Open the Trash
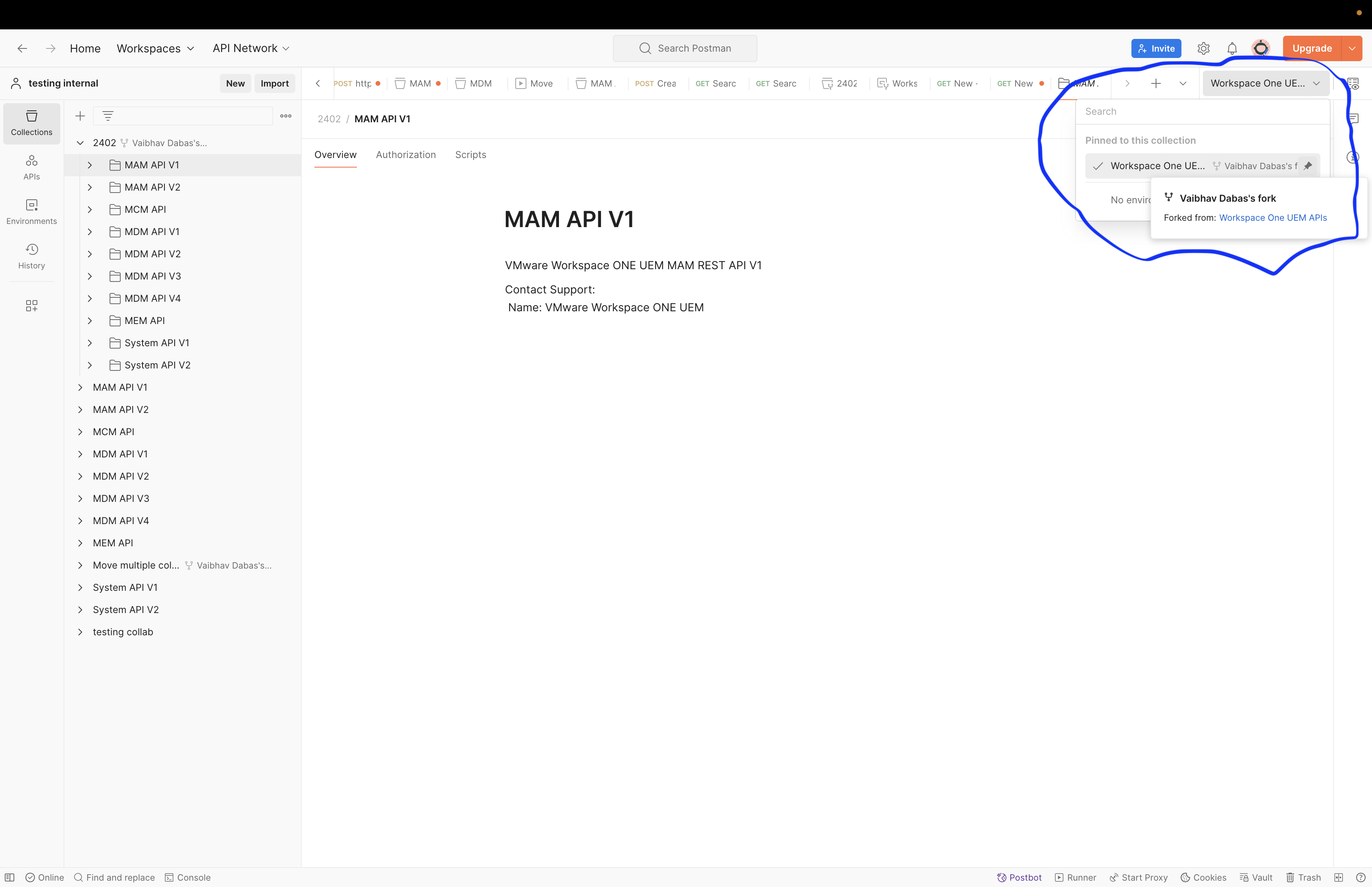This screenshot has width=1372, height=887. click(x=1303, y=877)
